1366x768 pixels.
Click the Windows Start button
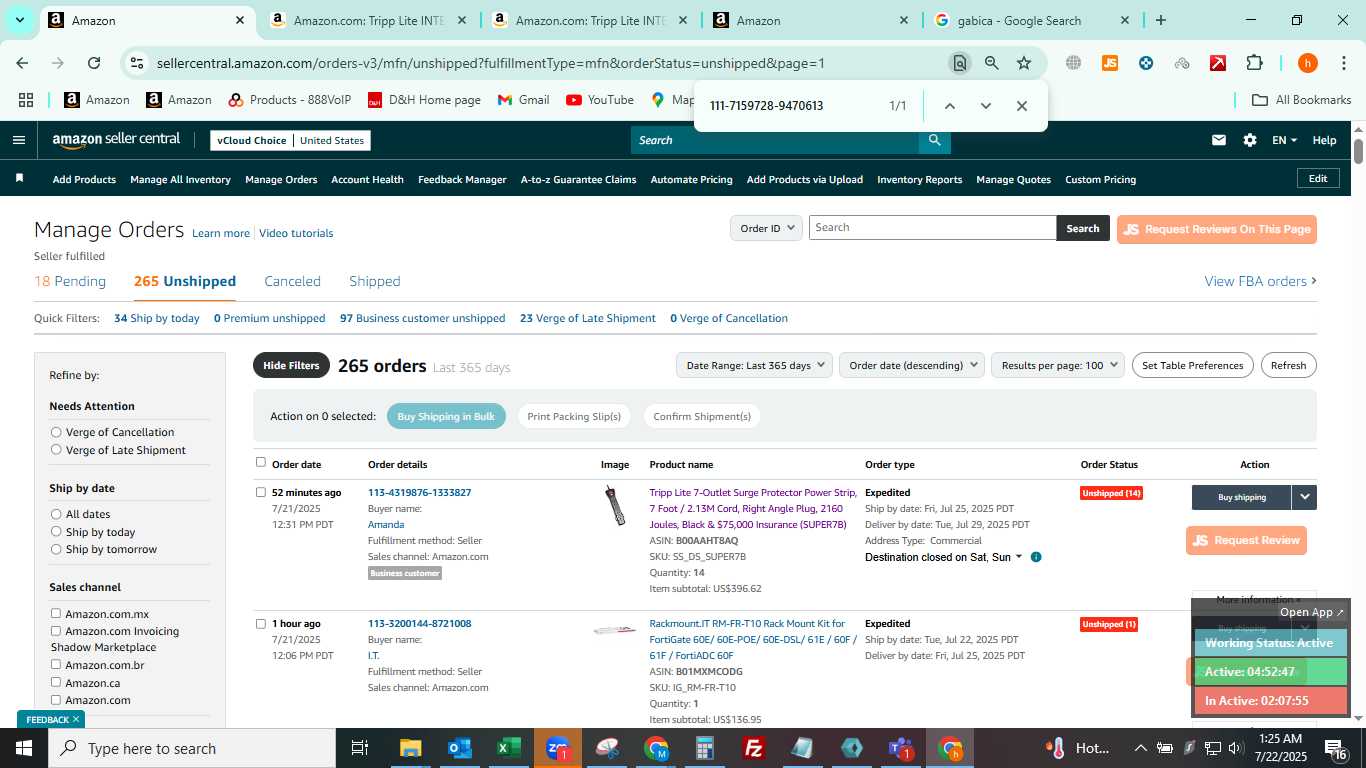pos(23,748)
